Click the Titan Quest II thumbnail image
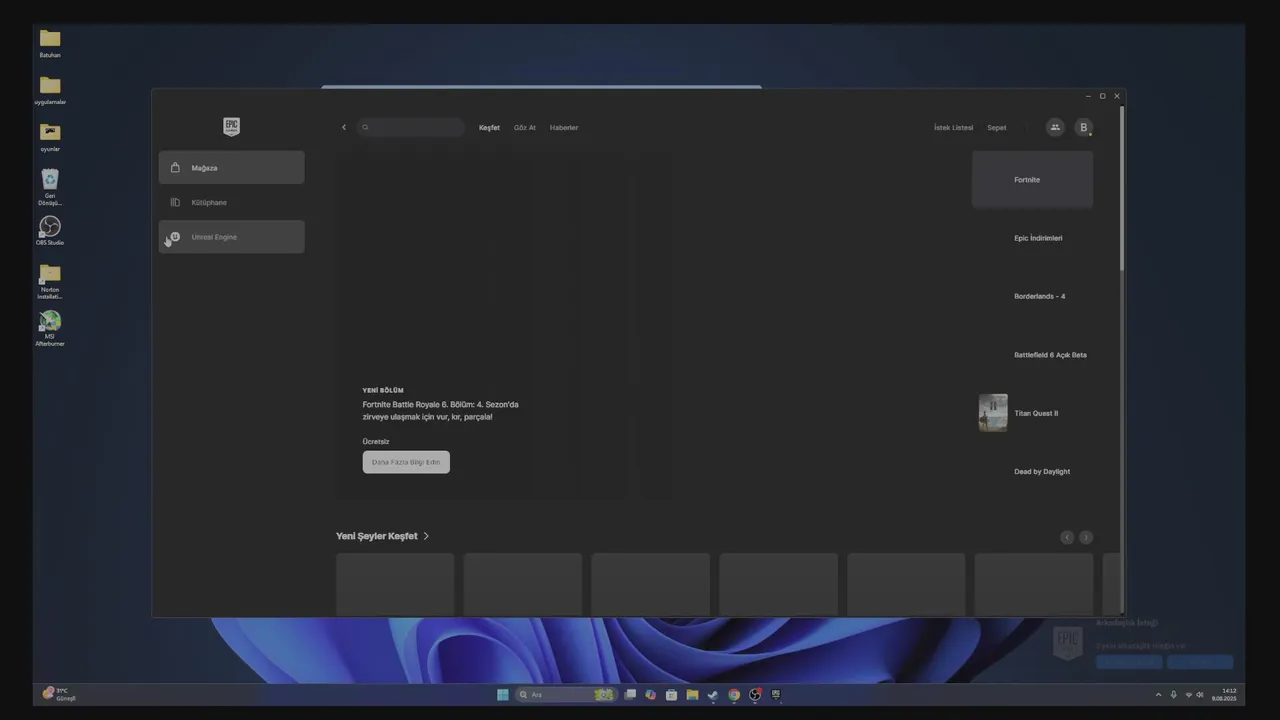The image size is (1280, 720). [993, 413]
